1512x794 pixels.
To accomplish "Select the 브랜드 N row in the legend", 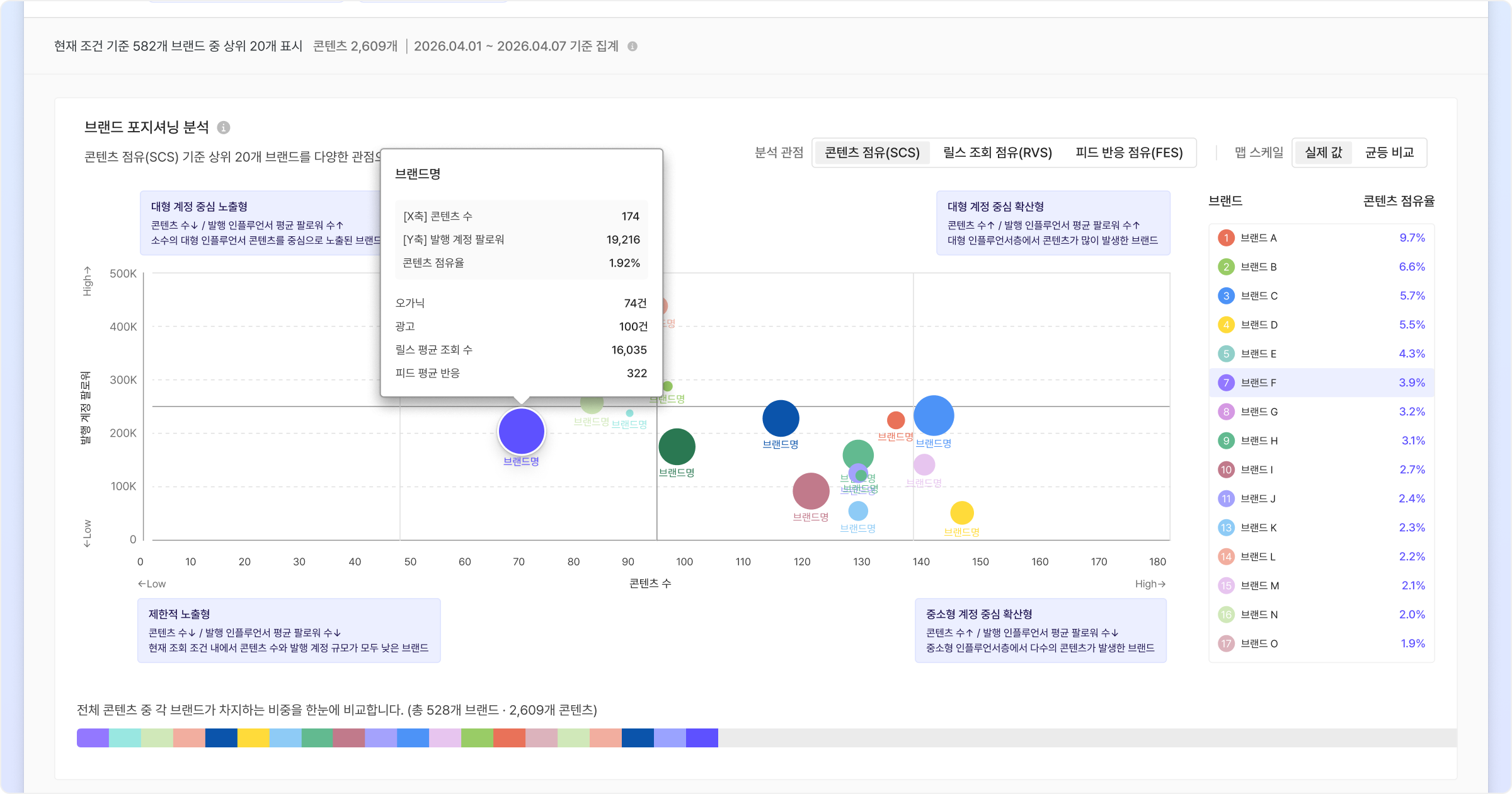I will pyautogui.click(x=1321, y=615).
